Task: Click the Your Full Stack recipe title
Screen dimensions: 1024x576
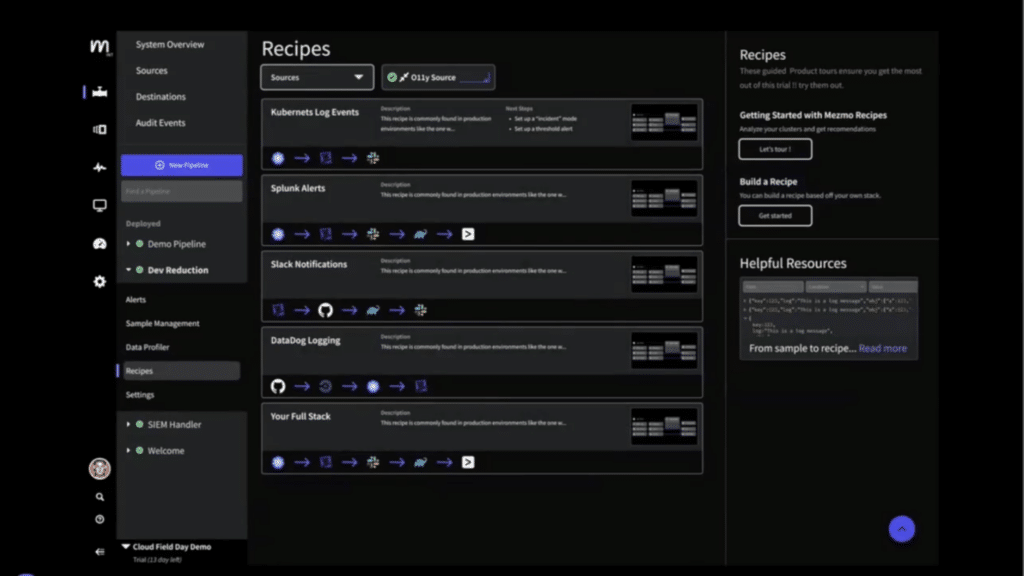Action: [x=300, y=417]
